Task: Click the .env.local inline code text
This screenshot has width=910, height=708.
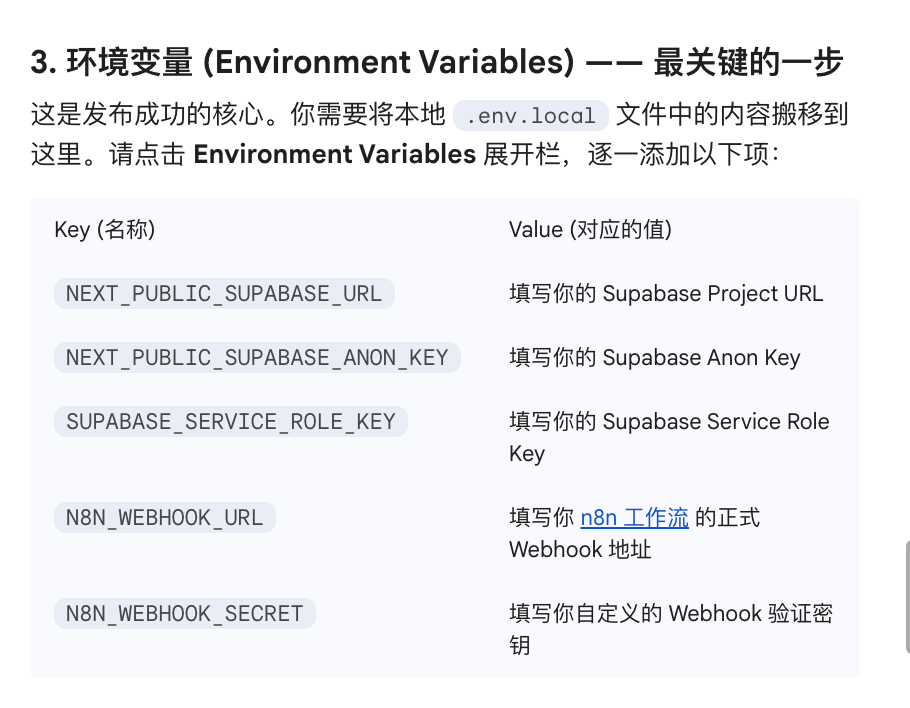Action: 531,115
